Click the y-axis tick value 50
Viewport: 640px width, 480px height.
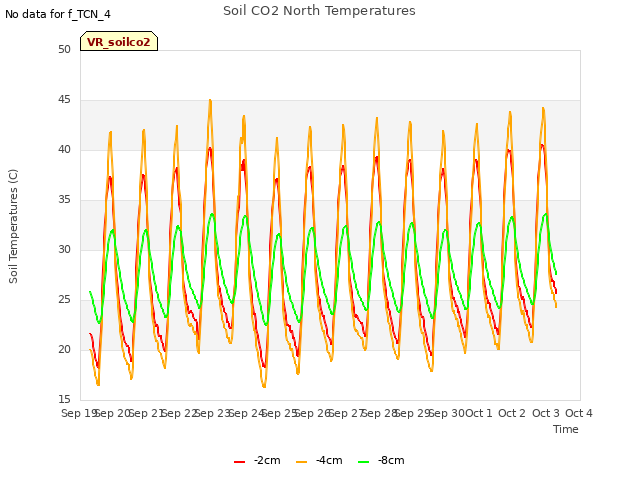pyautogui.click(x=64, y=50)
